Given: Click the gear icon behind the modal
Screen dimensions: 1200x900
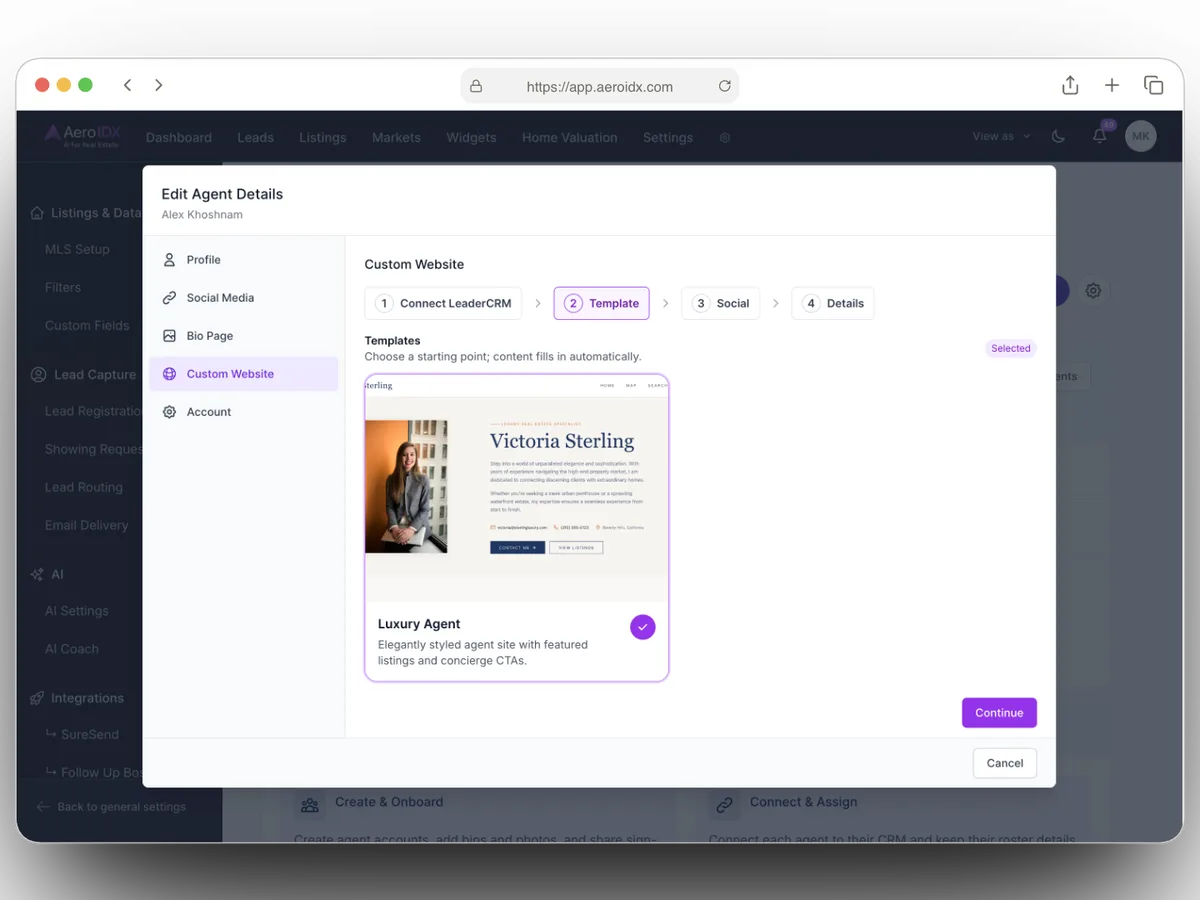Looking at the screenshot, I should point(1094,291).
